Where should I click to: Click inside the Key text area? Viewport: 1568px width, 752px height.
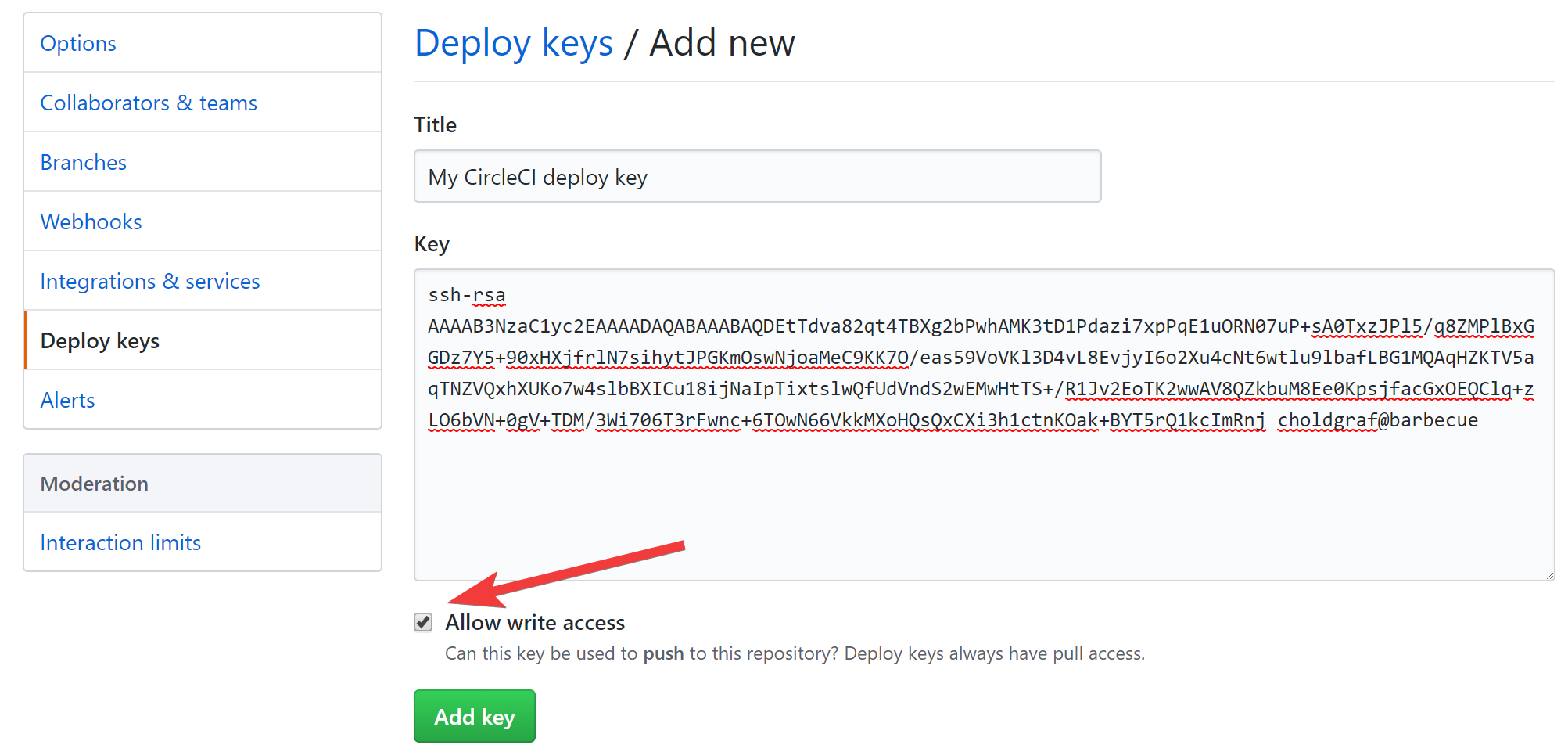983,501
